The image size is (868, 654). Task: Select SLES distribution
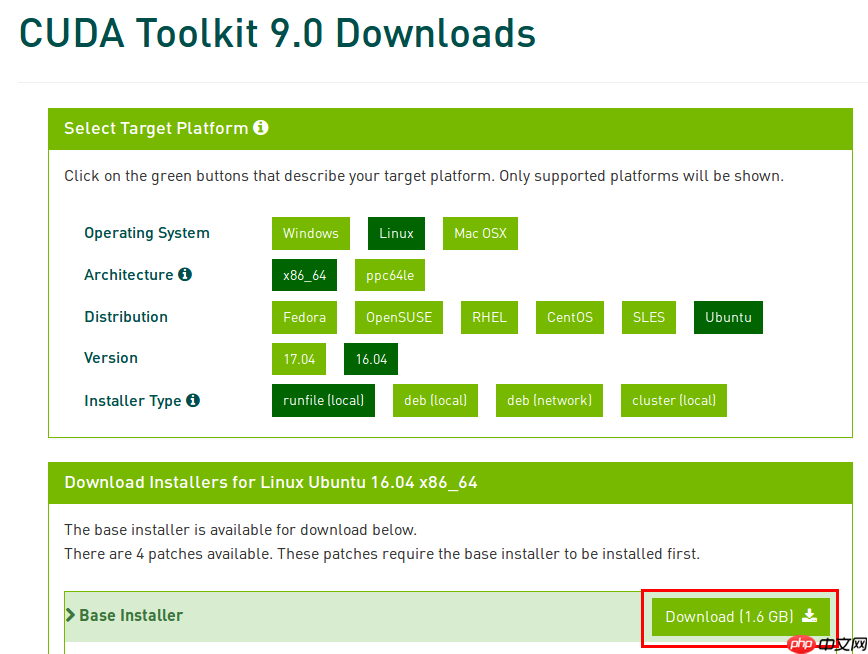(649, 317)
